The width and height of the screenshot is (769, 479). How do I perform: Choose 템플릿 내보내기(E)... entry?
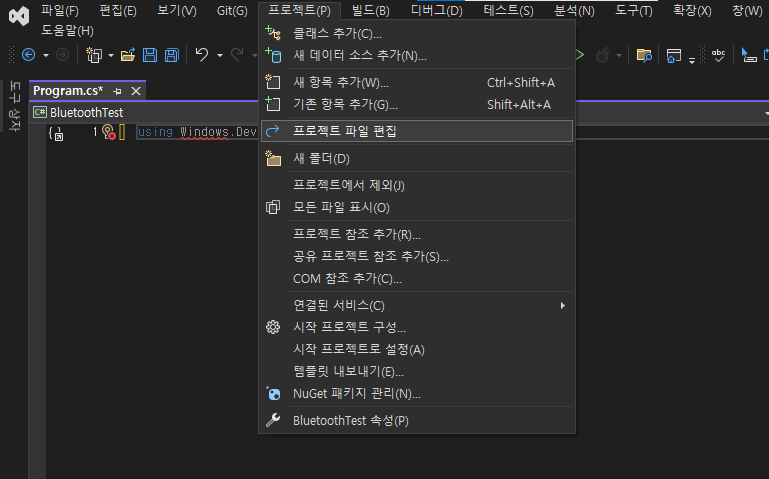click(x=417, y=372)
